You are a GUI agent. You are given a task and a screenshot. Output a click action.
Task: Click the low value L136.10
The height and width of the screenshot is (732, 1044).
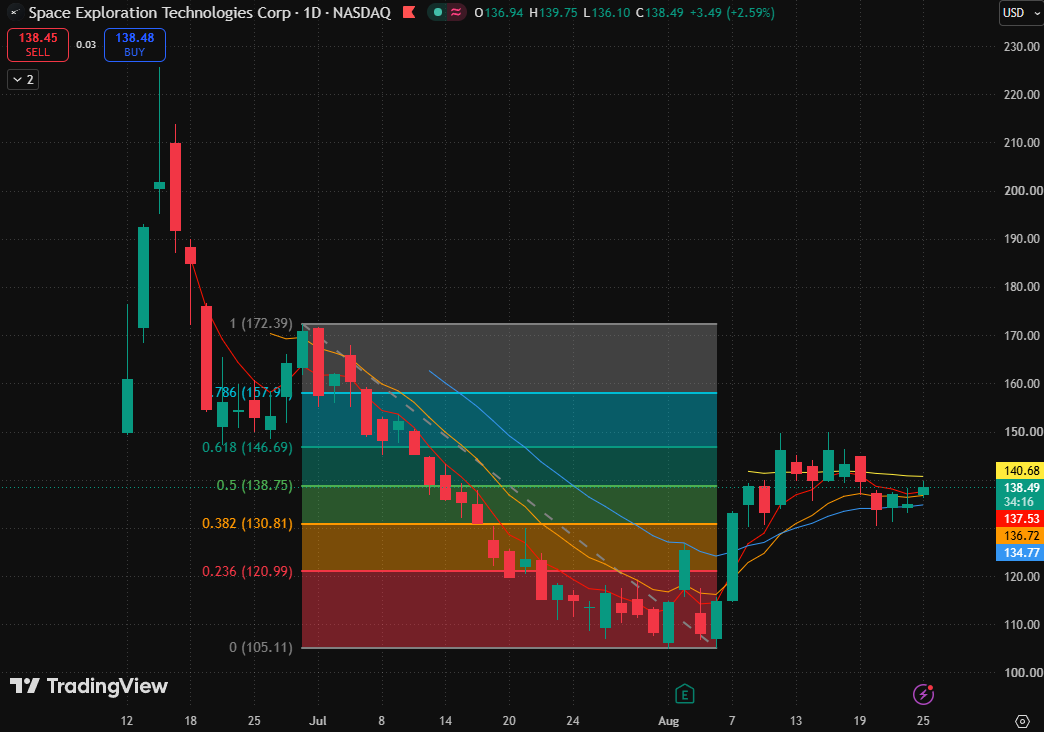click(607, 13)
